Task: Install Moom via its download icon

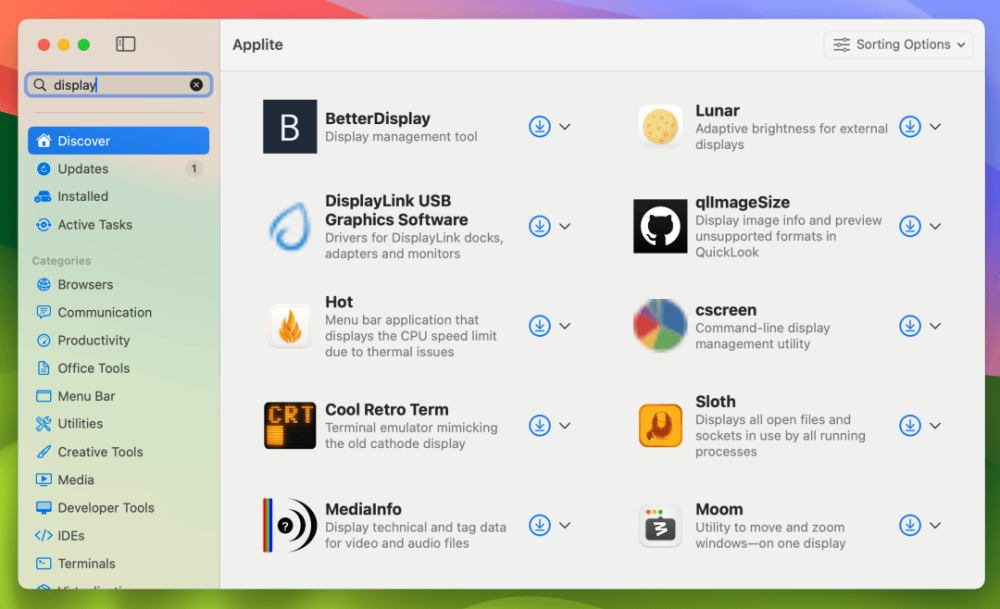Action: pyautogui.click(x=910, y=525)
